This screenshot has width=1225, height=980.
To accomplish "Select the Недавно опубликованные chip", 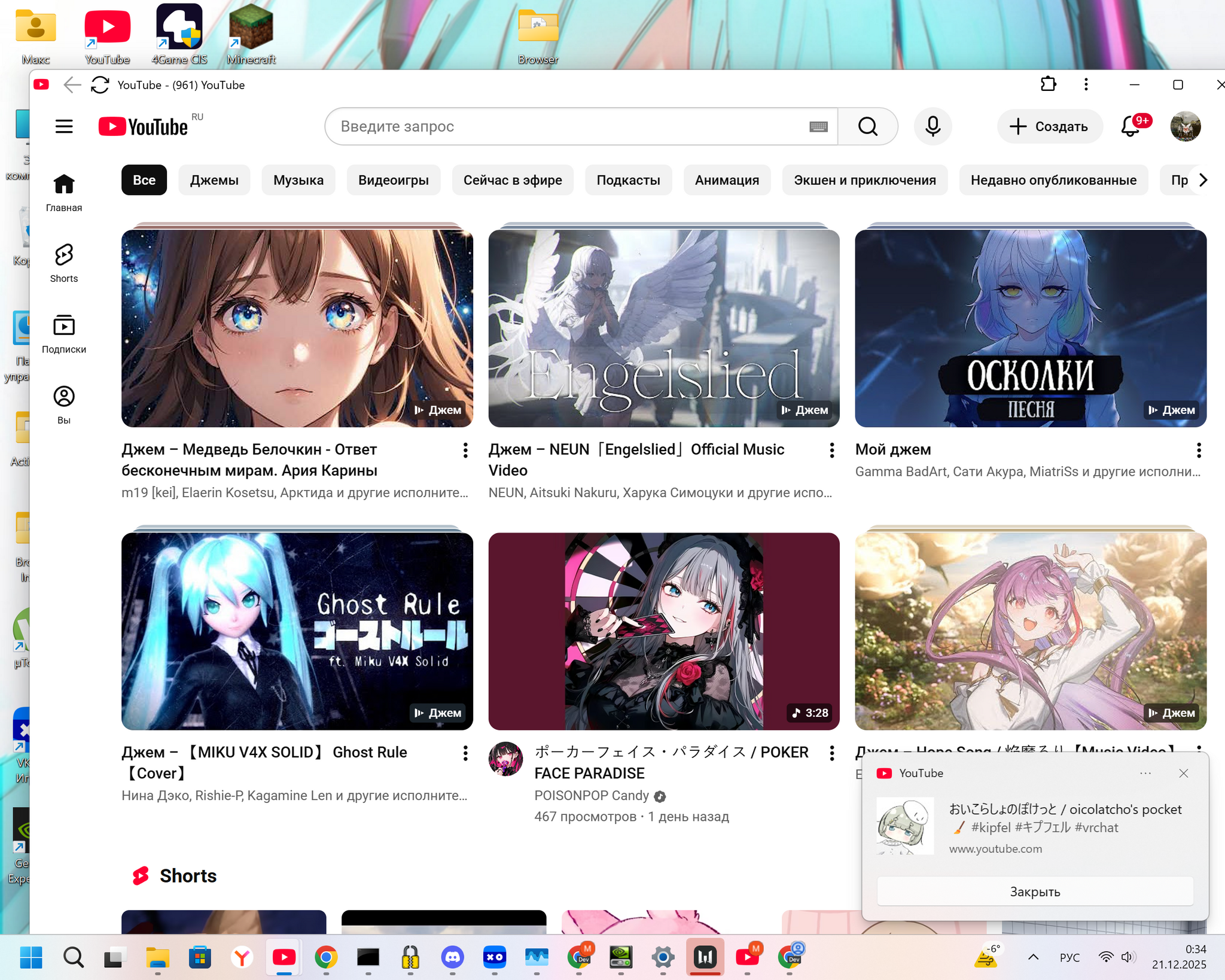I will pos(1053,180).
